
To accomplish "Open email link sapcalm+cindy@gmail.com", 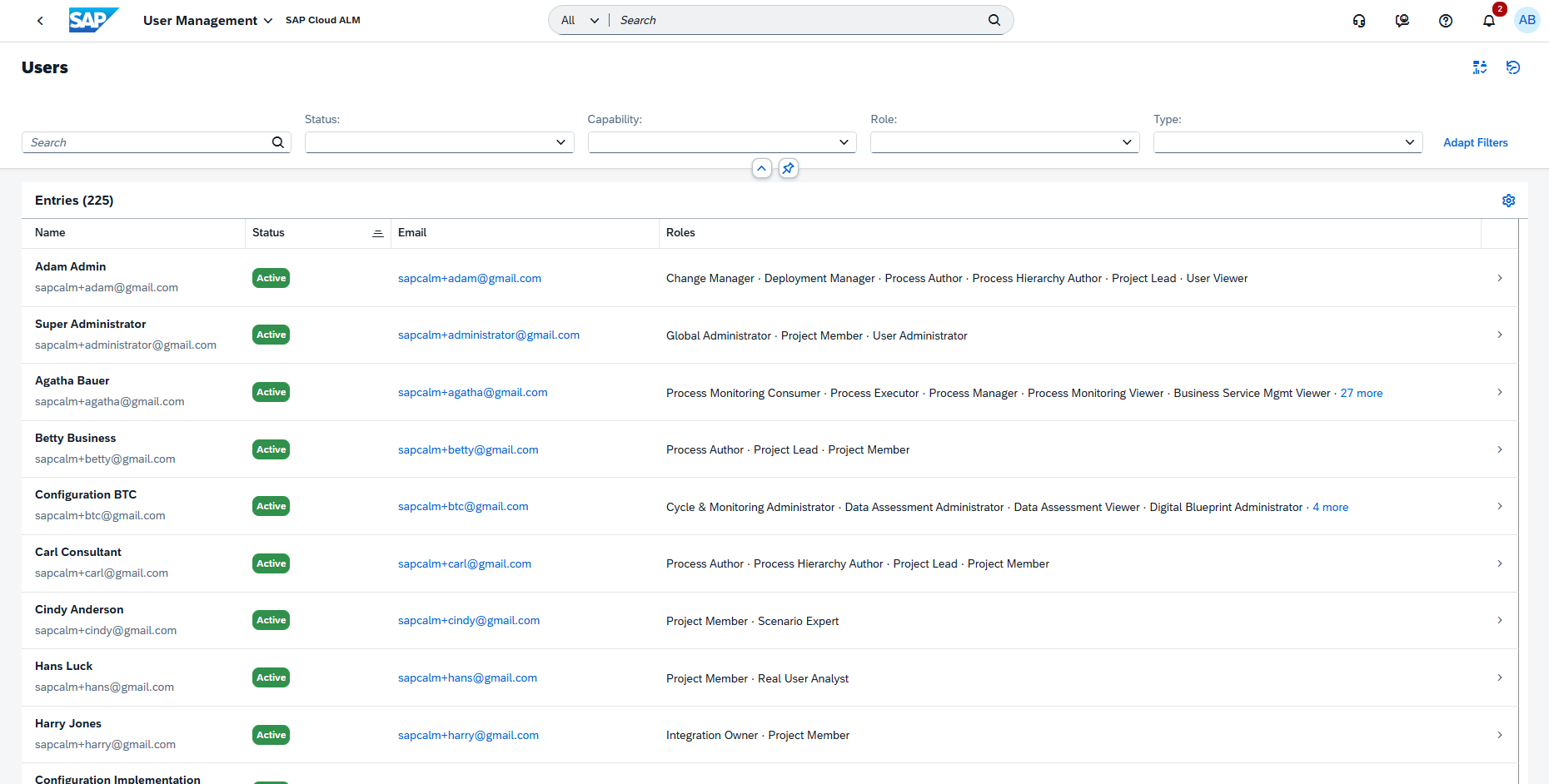I will (469, 621).
